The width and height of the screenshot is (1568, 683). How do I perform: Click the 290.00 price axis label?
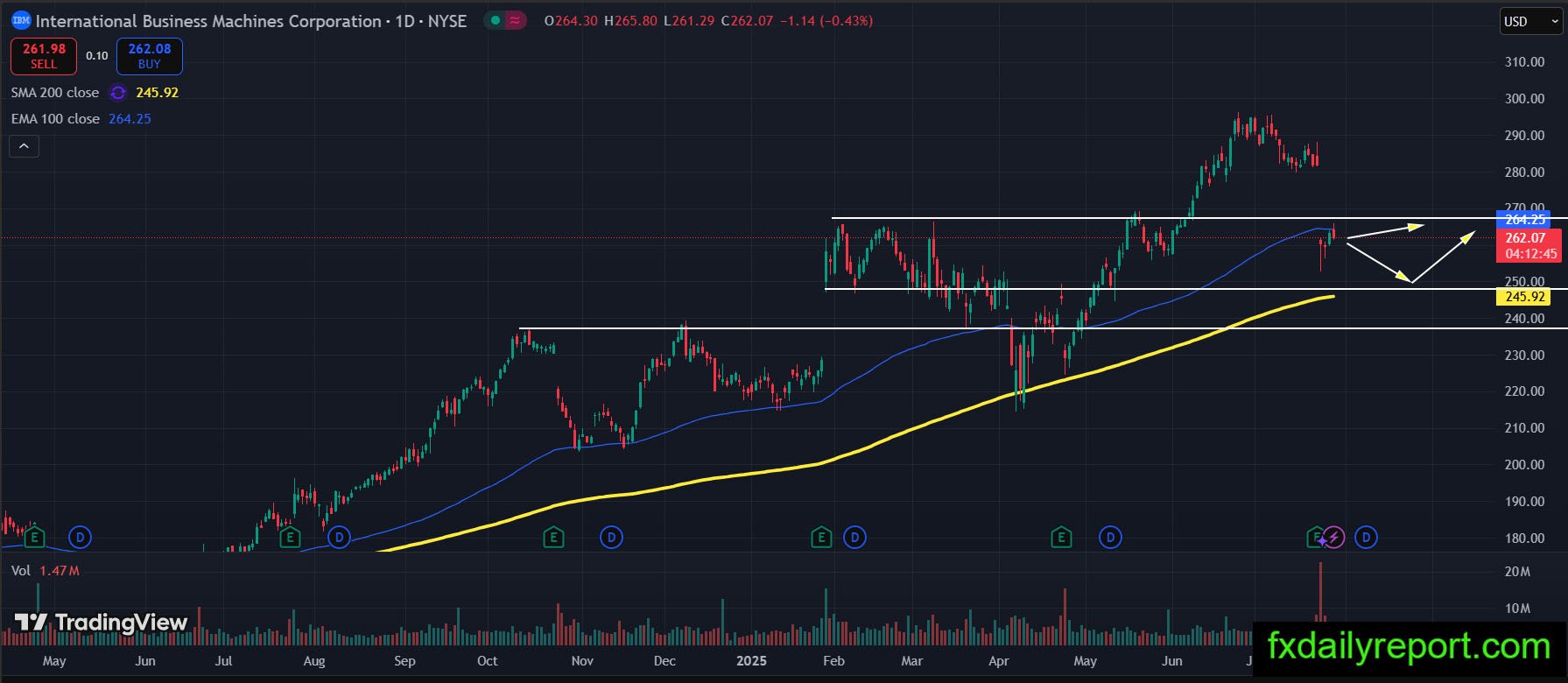[1524, 136]
